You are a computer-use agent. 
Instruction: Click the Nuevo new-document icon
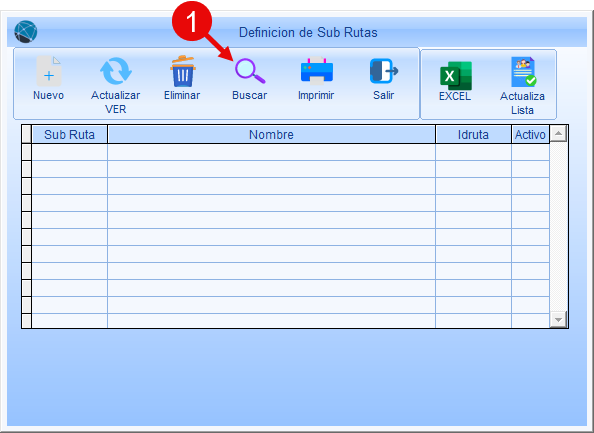(x=48, y=71)
